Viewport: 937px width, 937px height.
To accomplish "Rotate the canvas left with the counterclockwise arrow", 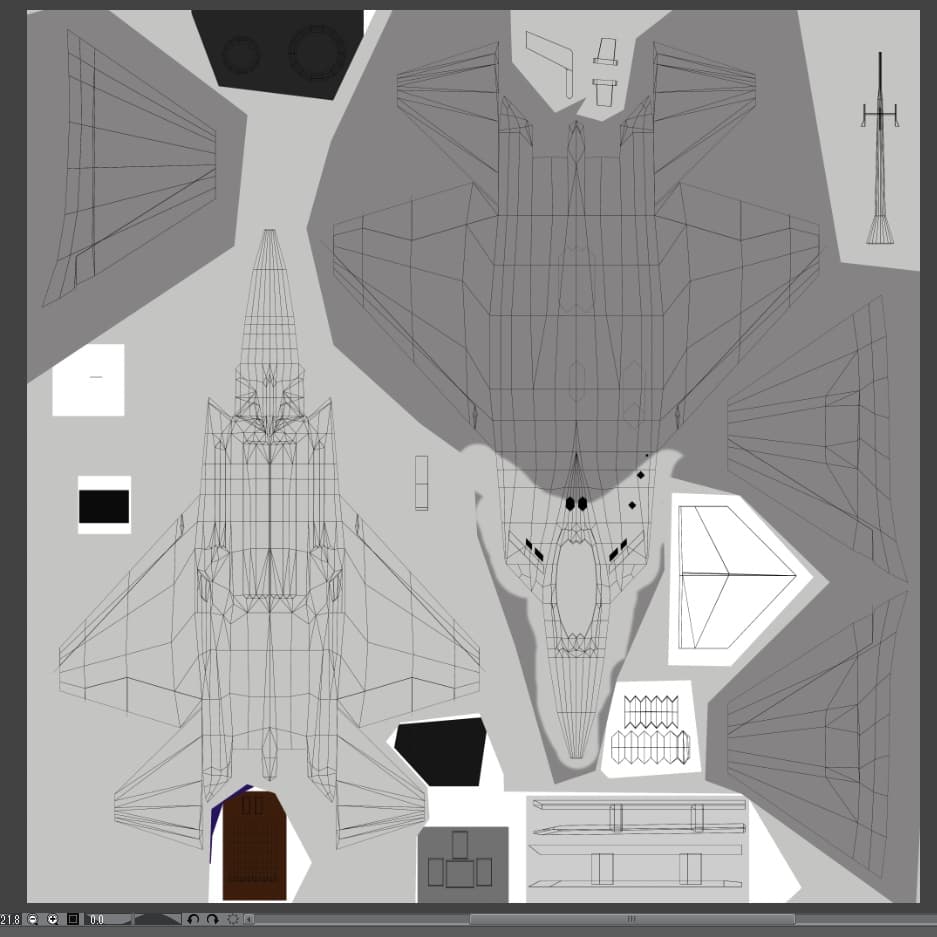I will [194, 919].
